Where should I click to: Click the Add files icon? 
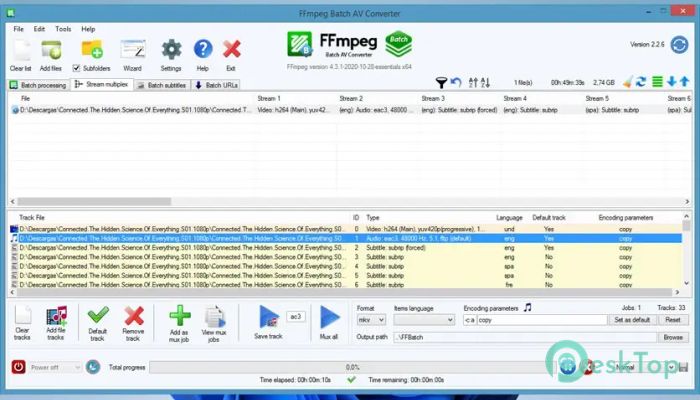(51, 50)
